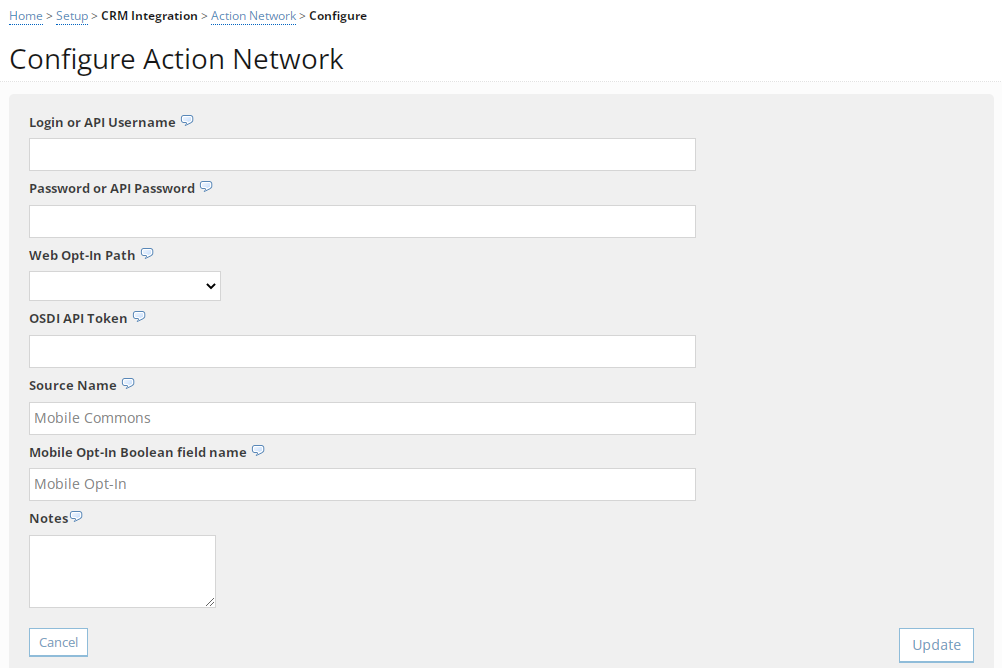Navigate to Home via the breadcrumb link
Image resolution: width=1002 pixels, height=668 pixels.
click(x=25, y=15)
